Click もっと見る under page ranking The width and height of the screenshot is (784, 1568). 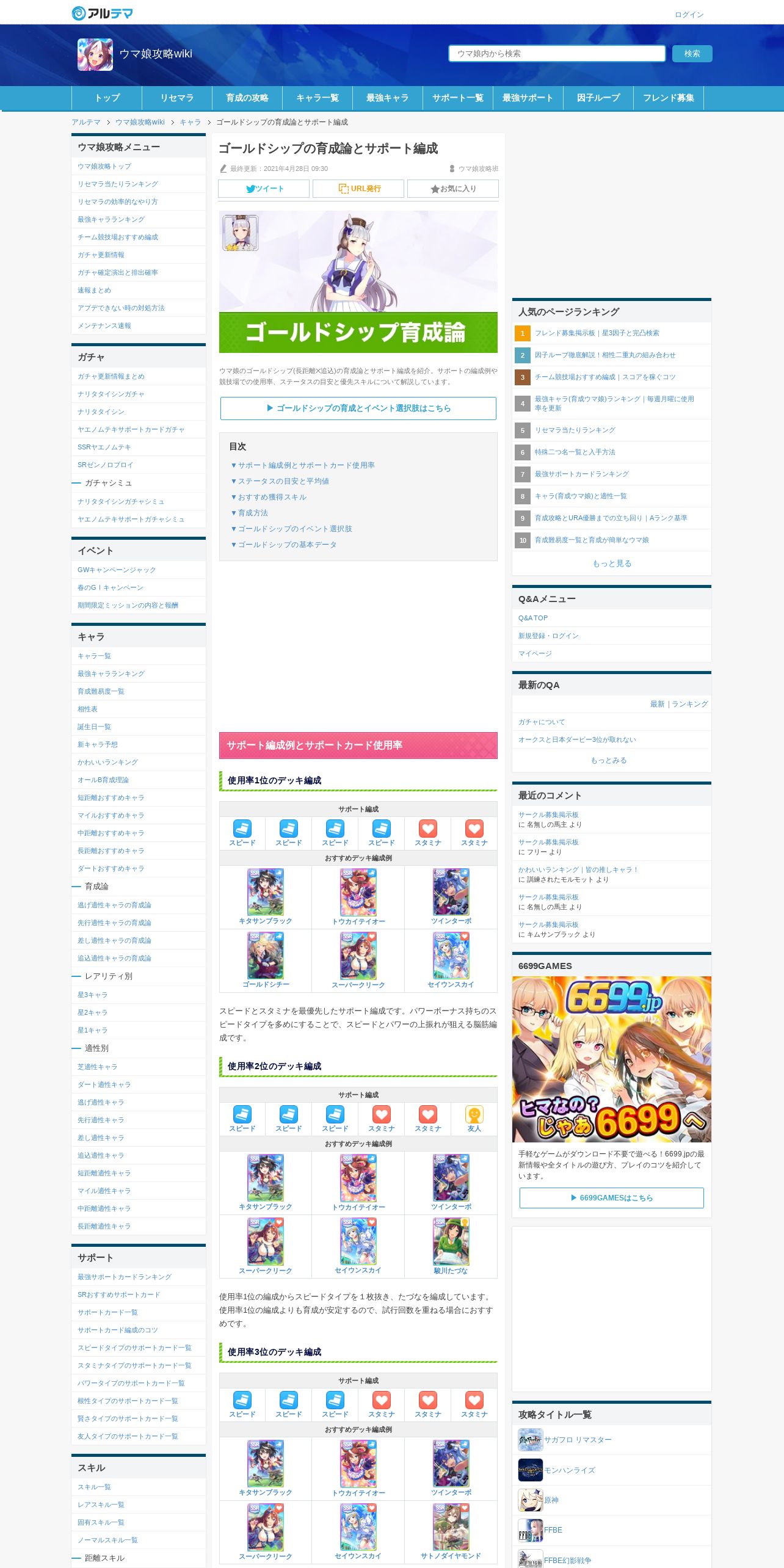(x=612, y=564)
